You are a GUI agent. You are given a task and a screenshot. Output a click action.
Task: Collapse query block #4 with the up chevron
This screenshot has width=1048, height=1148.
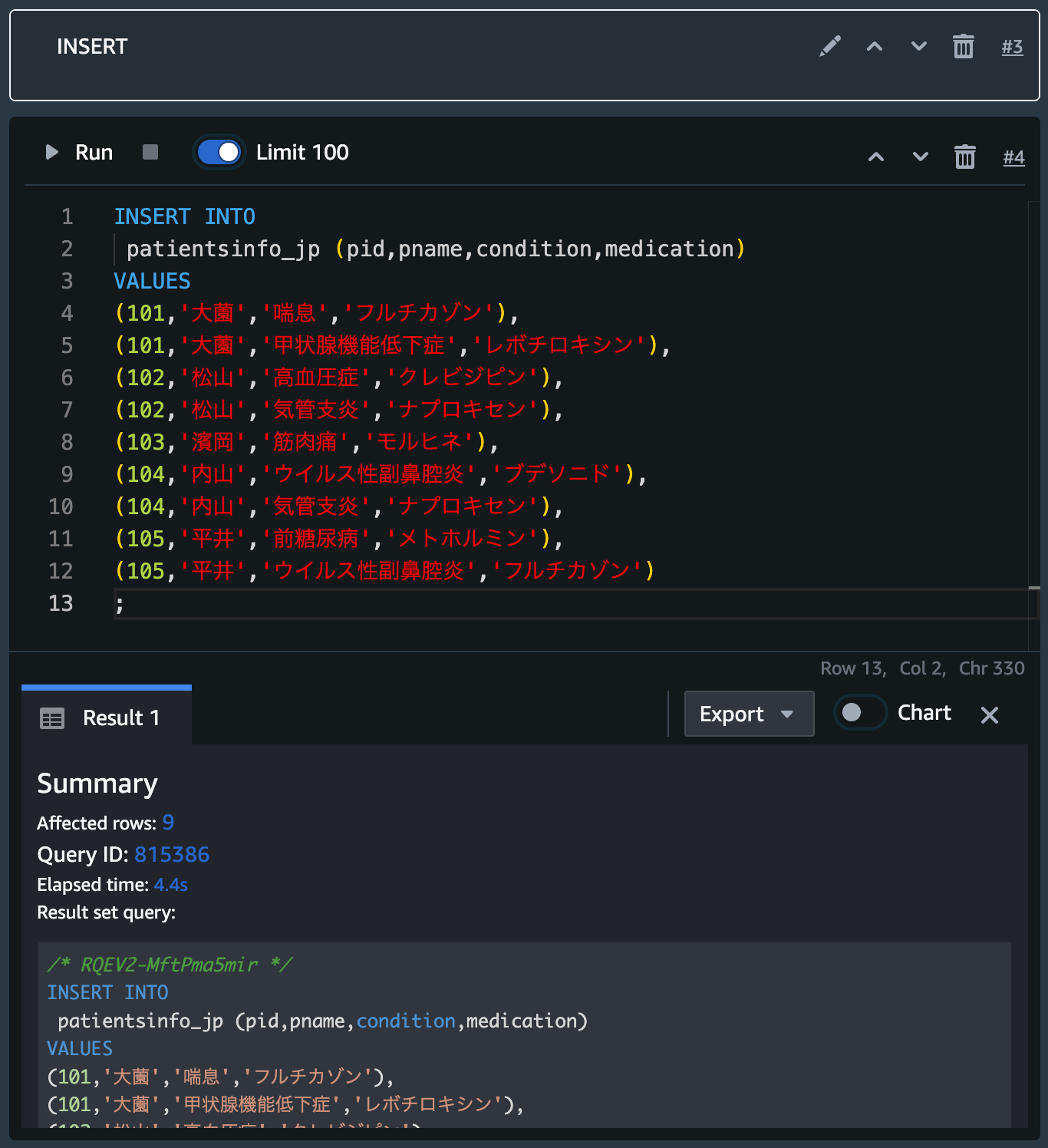[x=875, y=157]
